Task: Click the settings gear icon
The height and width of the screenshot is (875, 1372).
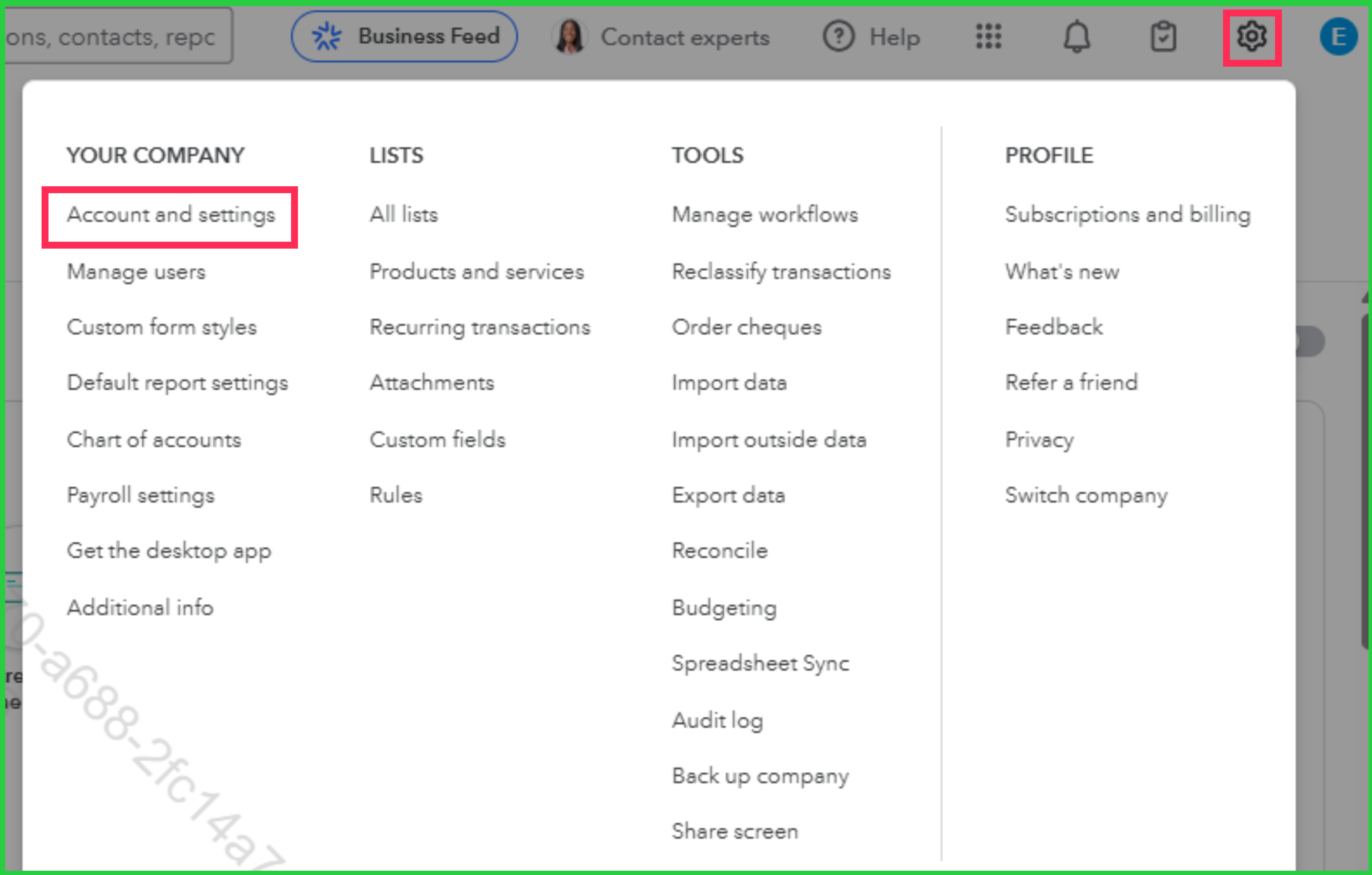Action: click(1251, 37)
